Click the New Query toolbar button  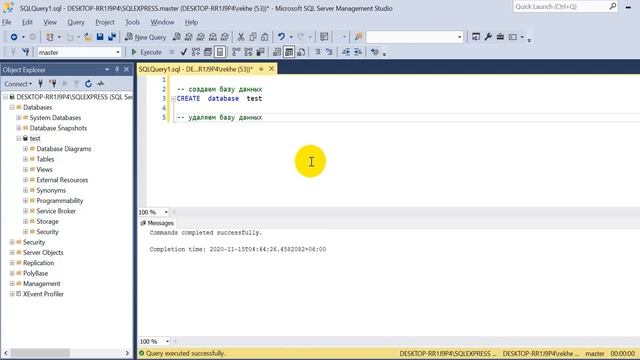pos(145,37)
